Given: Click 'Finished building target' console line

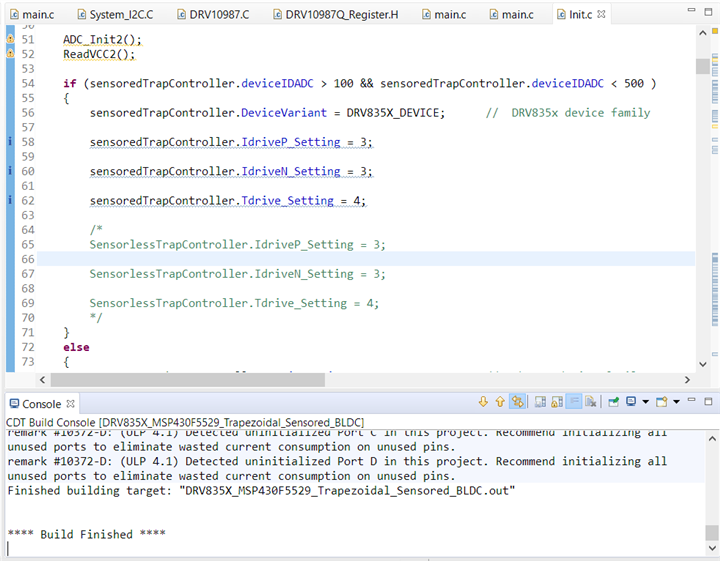Looking at the screenshot, I should pyautogui.click(x=261, y=491).
